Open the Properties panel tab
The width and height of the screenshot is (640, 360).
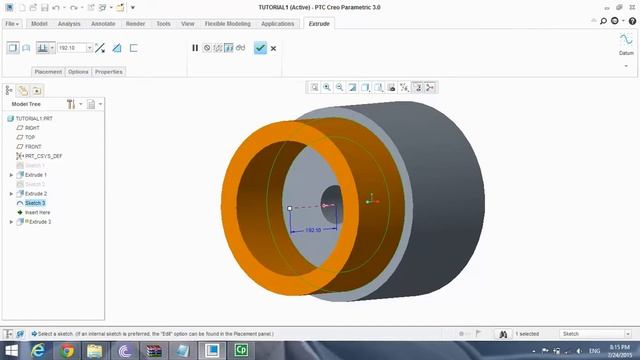pos(109,71)
